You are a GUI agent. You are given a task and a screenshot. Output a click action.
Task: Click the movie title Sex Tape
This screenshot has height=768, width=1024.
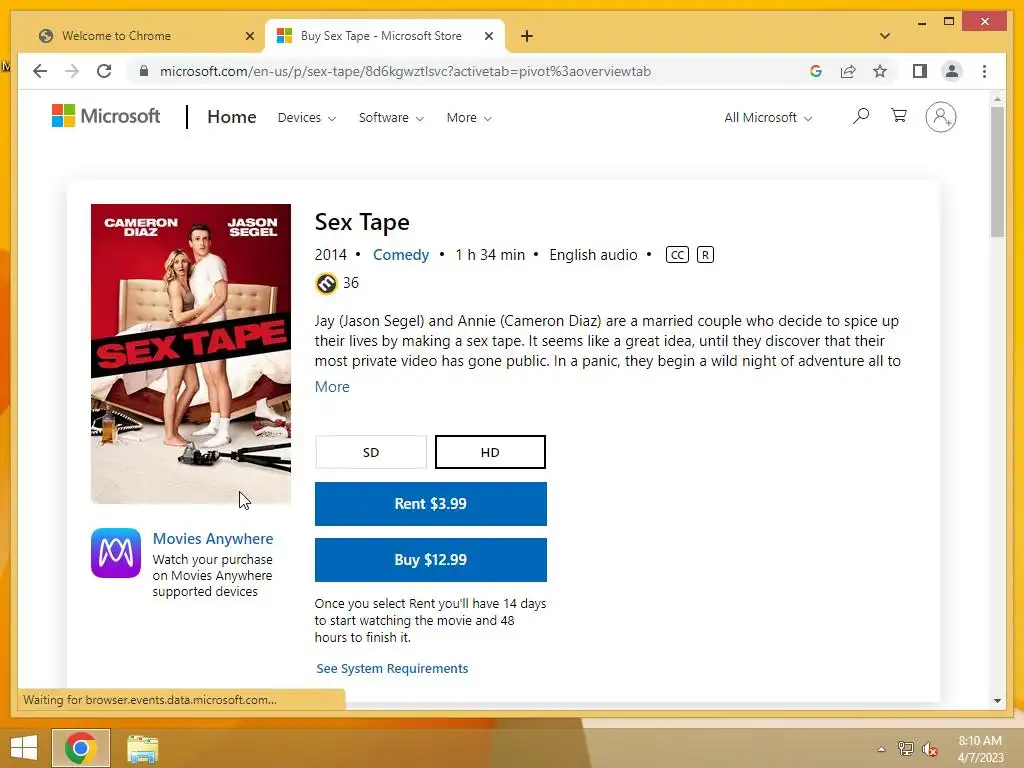(x=362, y=222)
